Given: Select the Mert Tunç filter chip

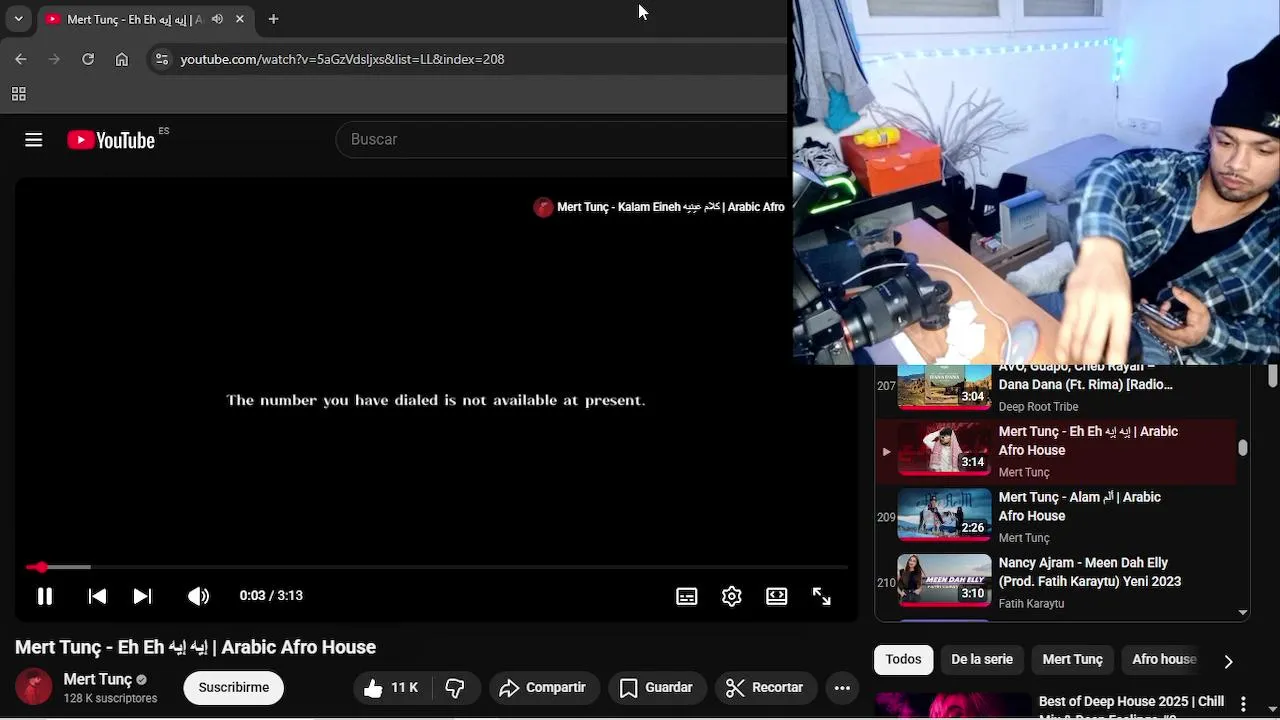Looking at the screenshot, I should point(1072,659).
